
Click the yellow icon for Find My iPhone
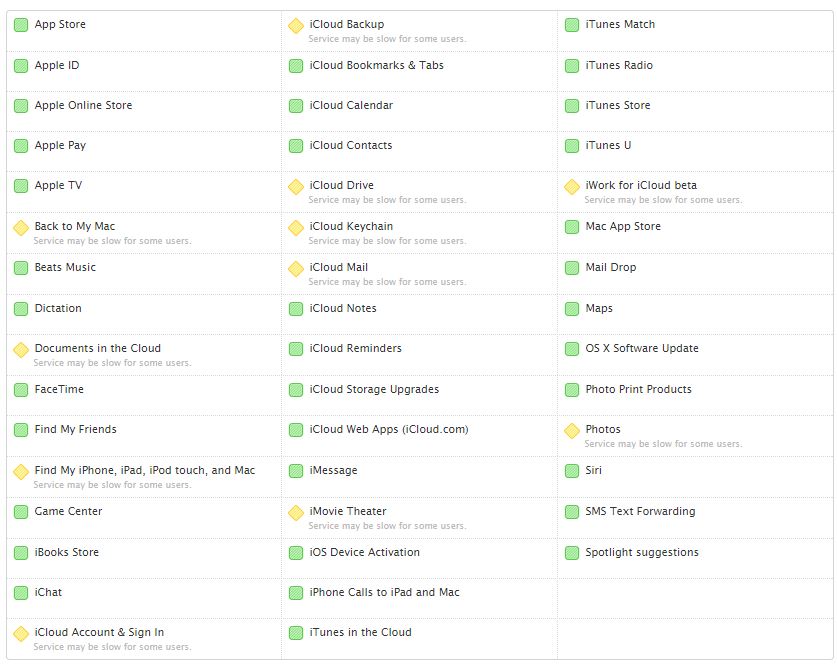pyautogui.click(x=21, y=471)
